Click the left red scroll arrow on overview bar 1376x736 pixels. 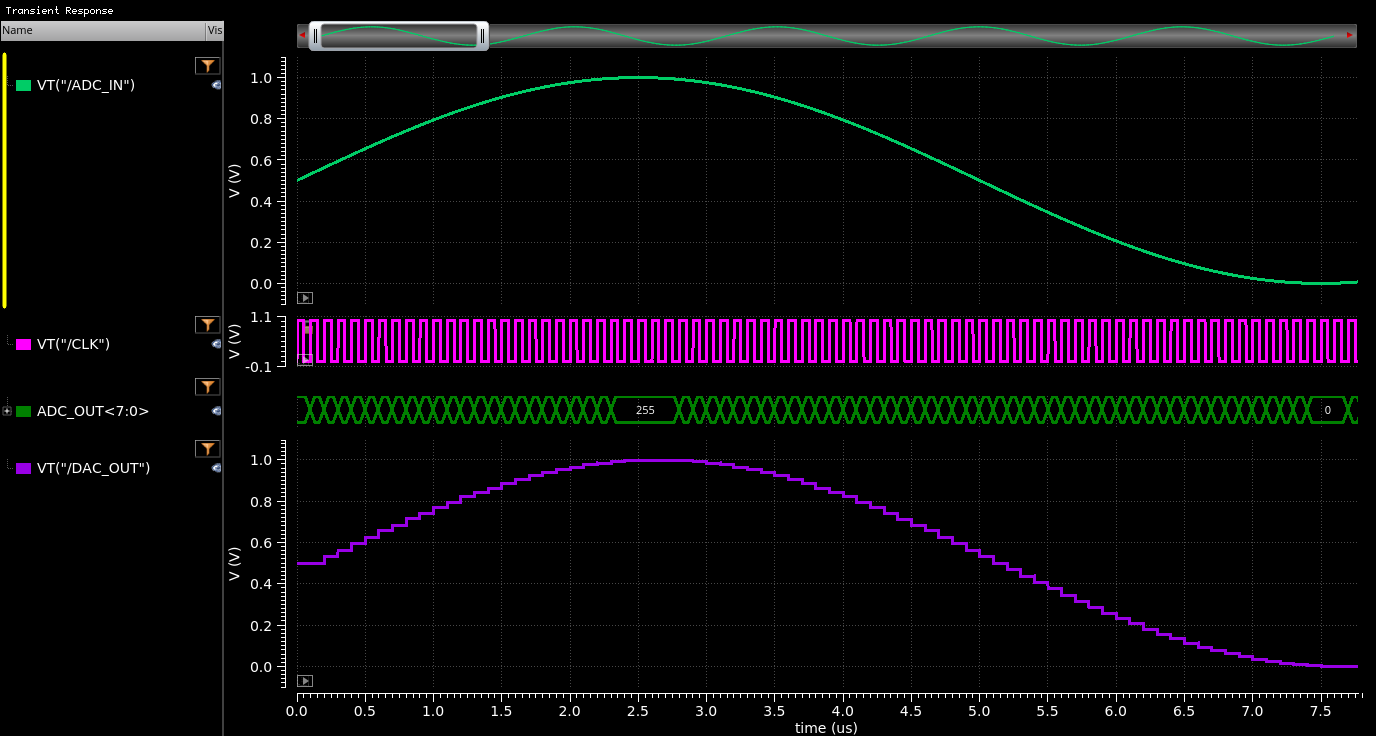tap(301, 34)
